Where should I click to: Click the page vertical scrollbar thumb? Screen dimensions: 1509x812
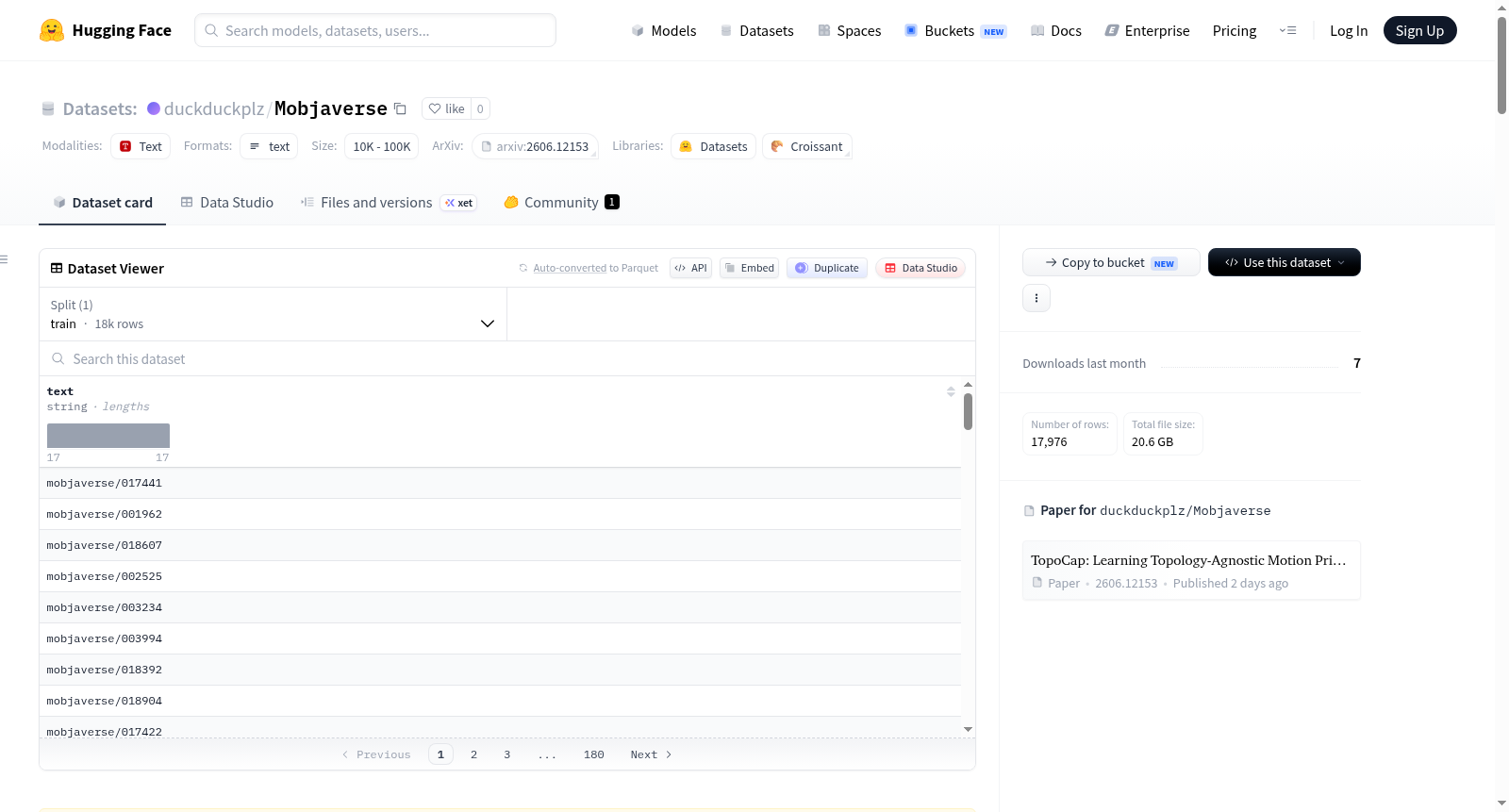coord(1501,65)
